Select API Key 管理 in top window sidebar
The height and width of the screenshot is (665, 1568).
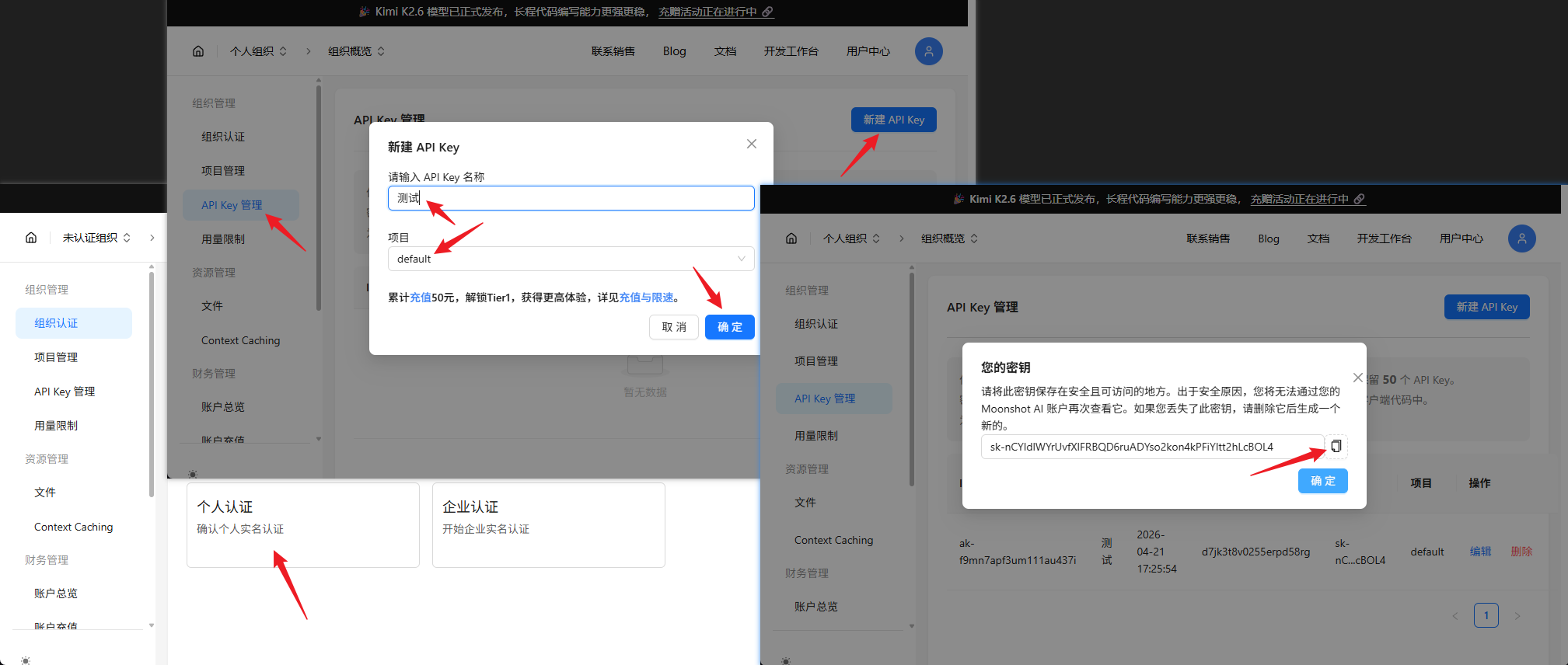241,205
